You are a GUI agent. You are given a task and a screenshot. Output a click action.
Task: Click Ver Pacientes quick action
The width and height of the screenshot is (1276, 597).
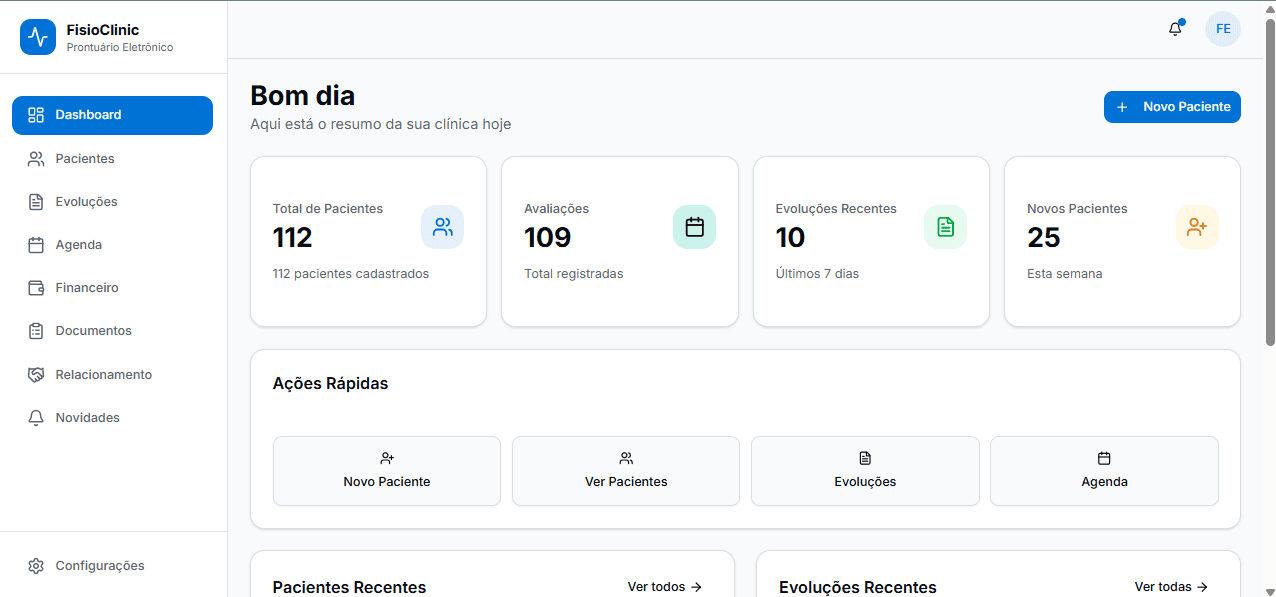626,471
